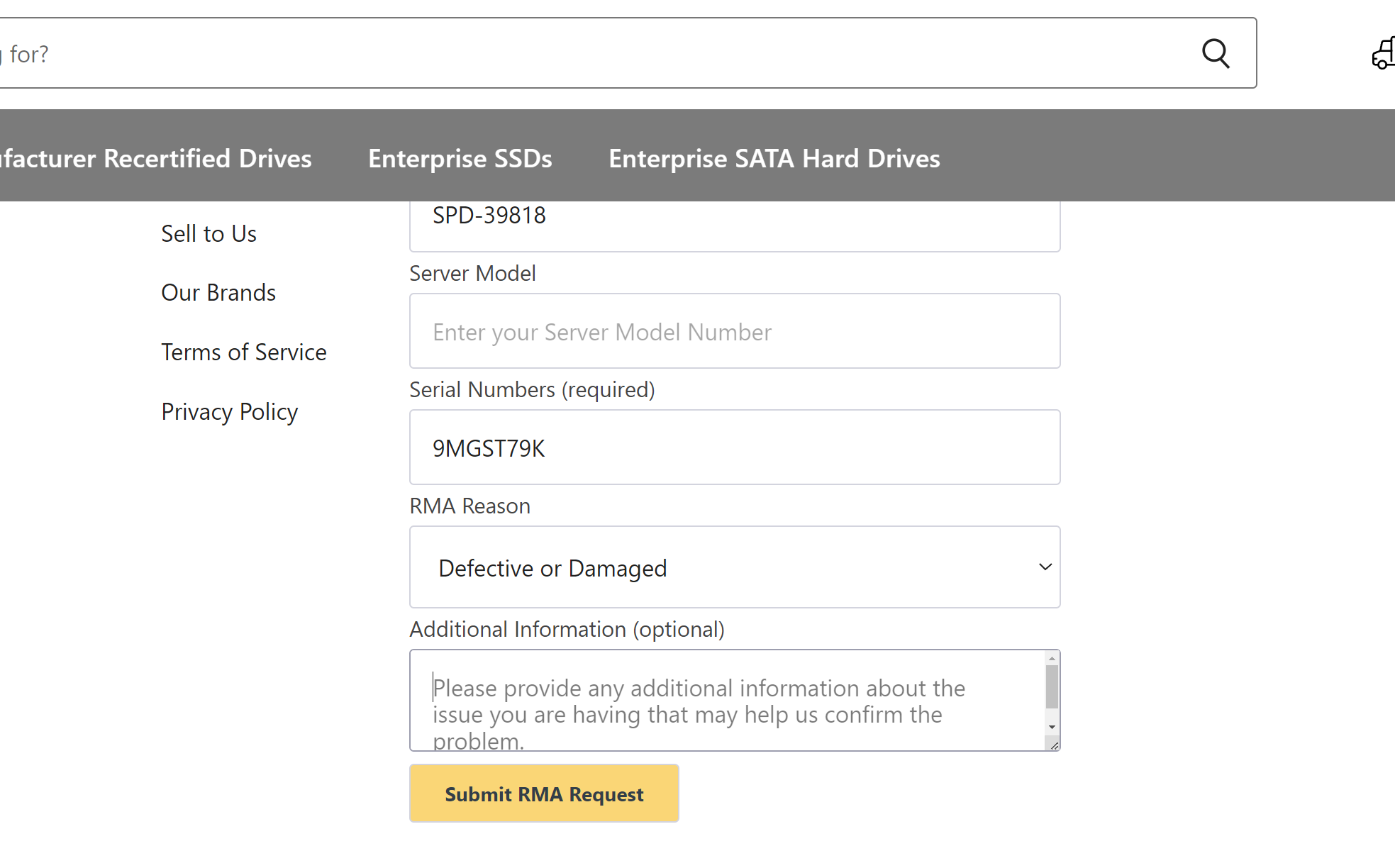Screen dimensions: 1395x868
Task: Click the textarea scrollbar thumb
Action: tap(1052, 686)
